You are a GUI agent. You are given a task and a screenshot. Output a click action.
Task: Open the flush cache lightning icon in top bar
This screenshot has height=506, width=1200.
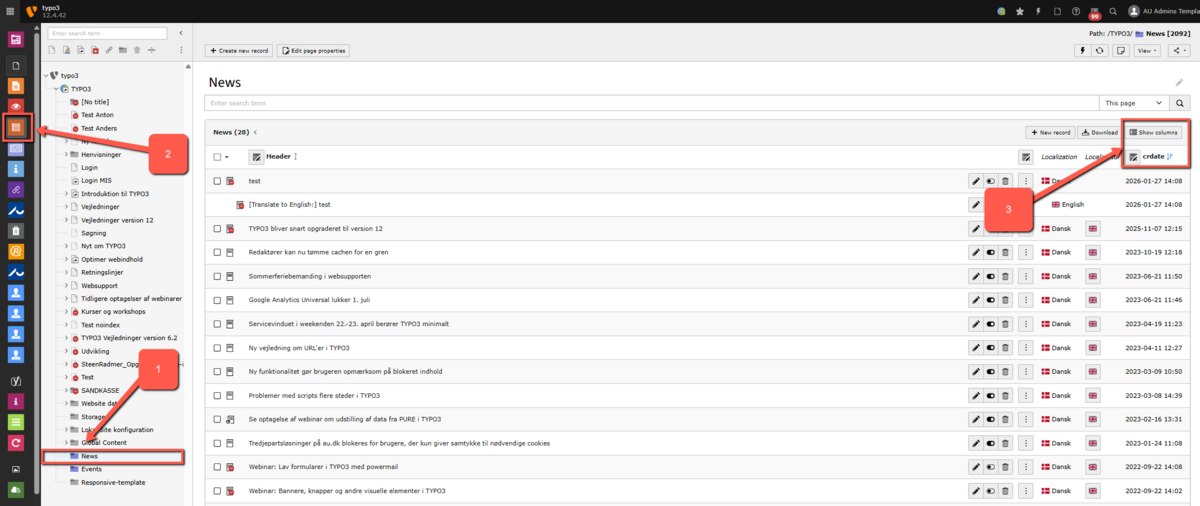[x=1038, y=12]
